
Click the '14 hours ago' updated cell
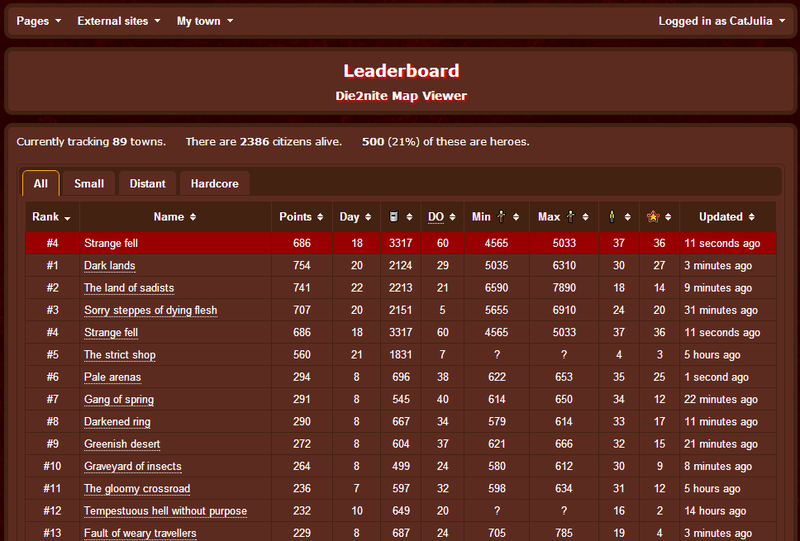pos(728,511)
